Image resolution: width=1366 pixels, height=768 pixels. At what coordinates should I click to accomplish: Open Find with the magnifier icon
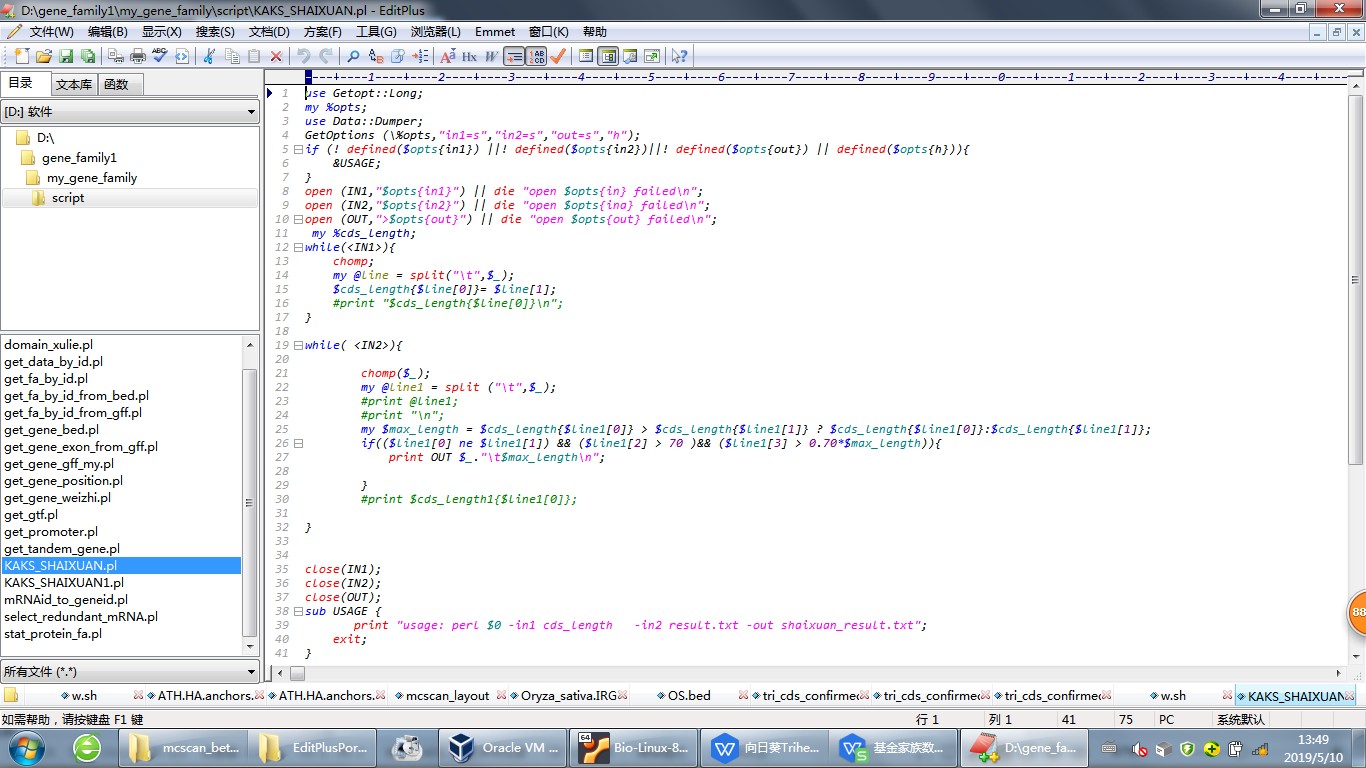coord(353,56)
